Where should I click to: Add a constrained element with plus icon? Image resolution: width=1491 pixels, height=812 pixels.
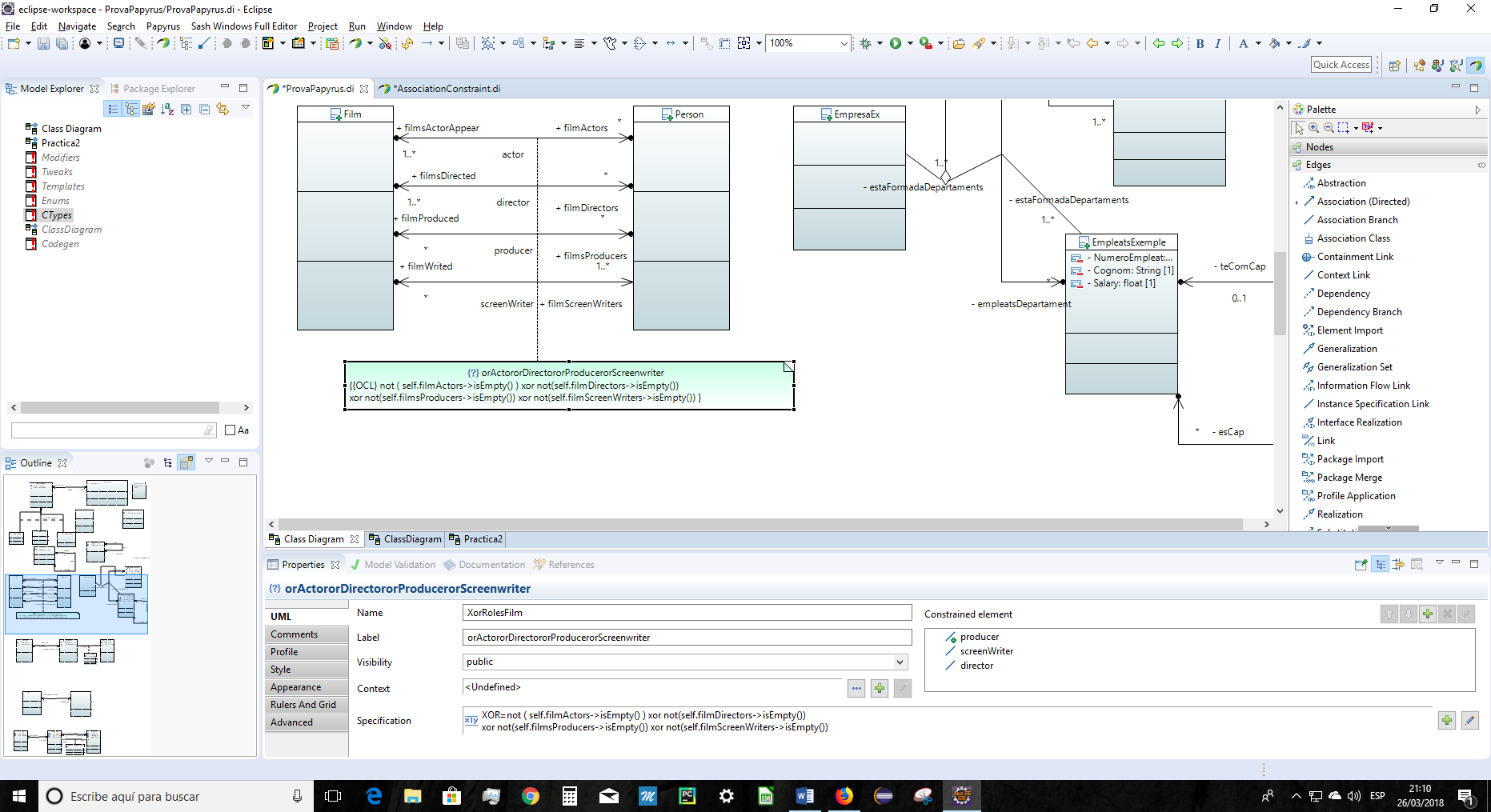tap(1428, 614)
